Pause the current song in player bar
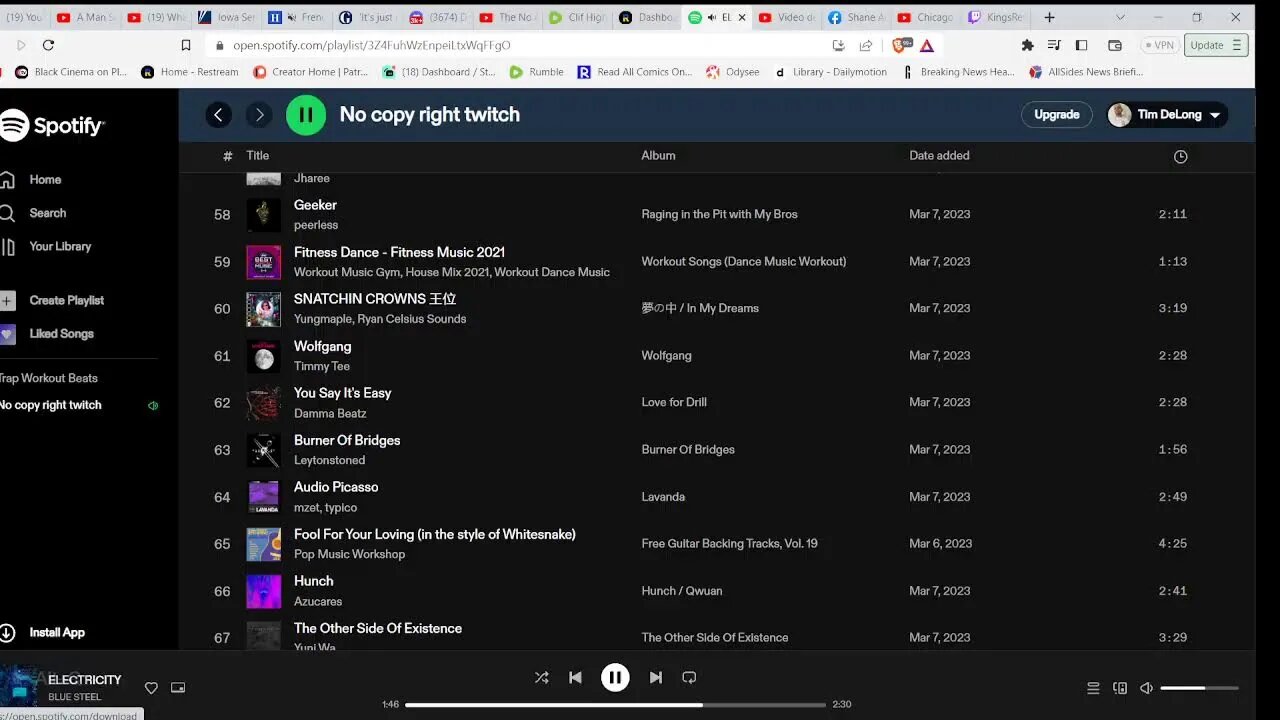This screenshot has width=1280, height=720. (x=615, y=677)
